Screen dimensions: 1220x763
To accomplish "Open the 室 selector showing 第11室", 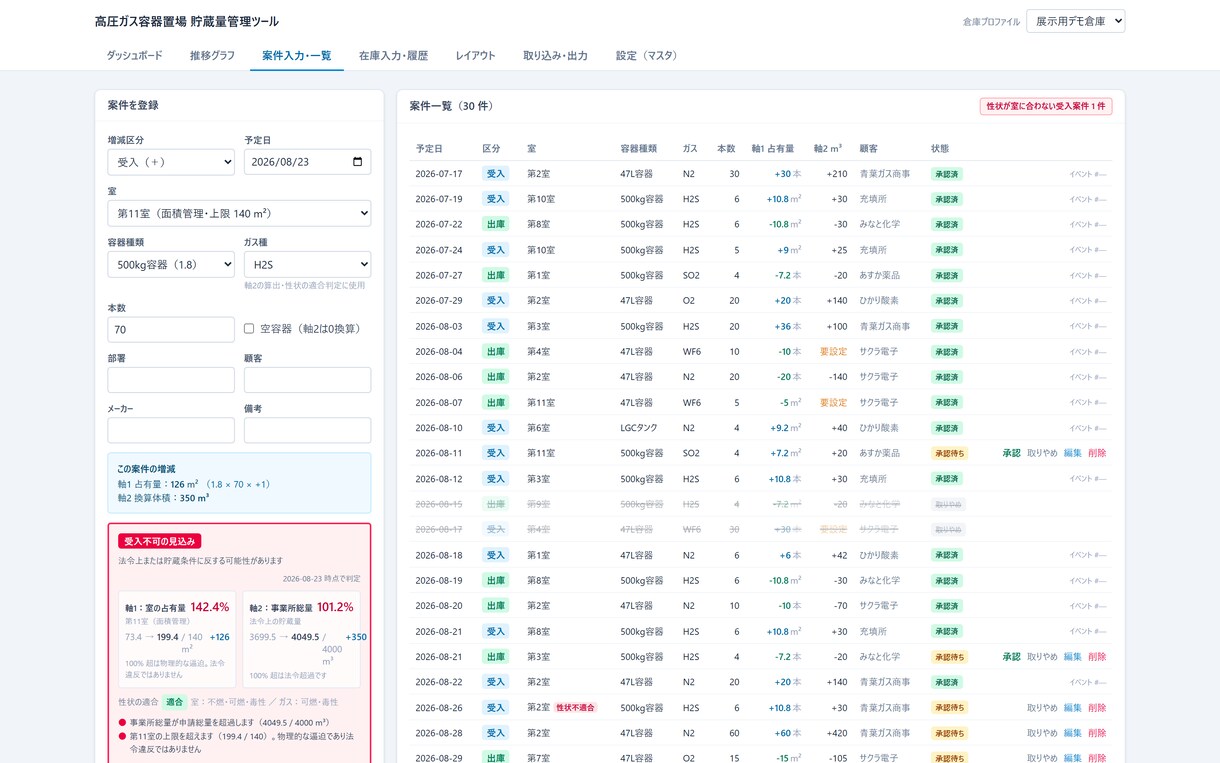I will coord(239,213).
